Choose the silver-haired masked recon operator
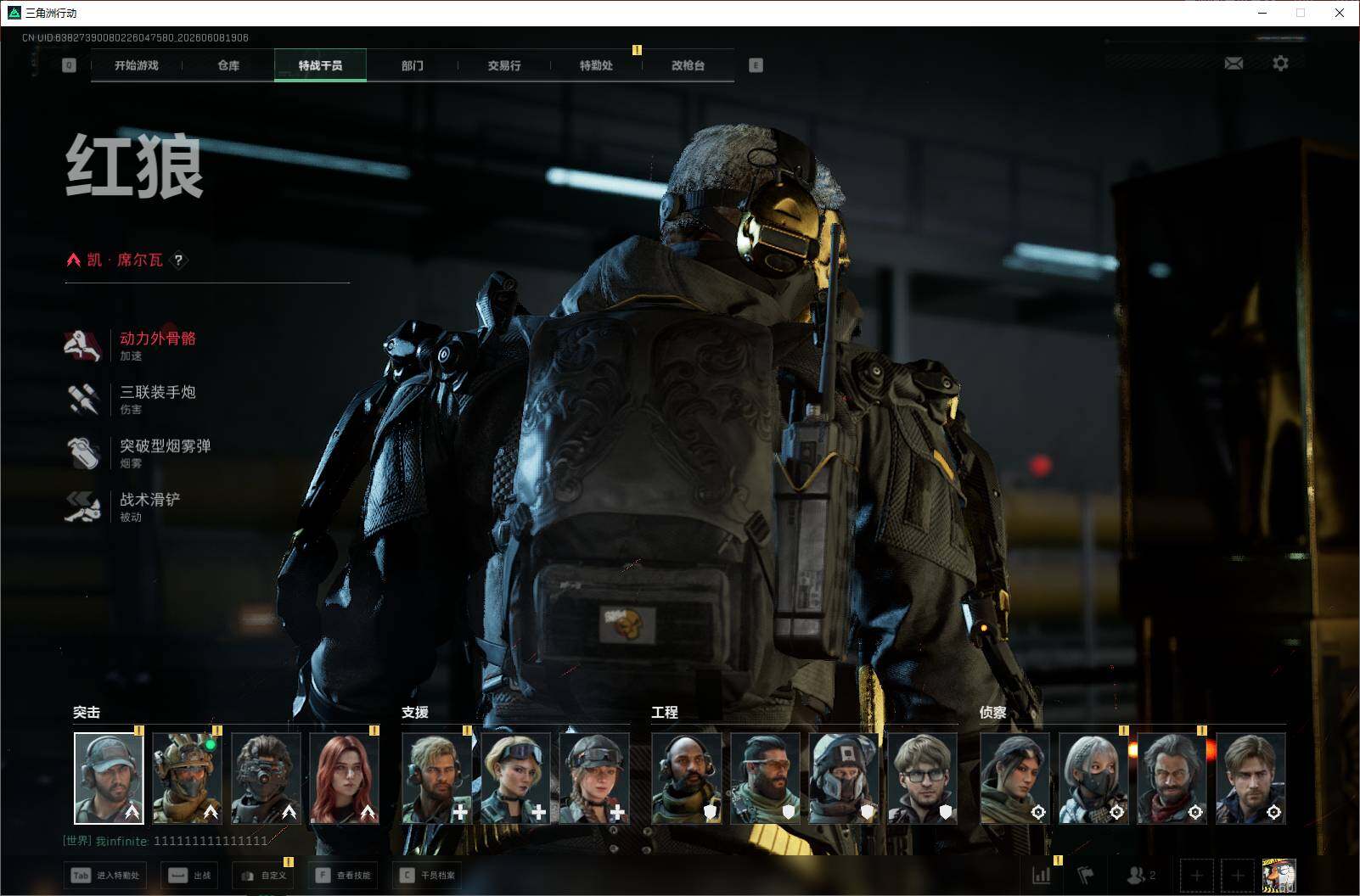 [x=1093, y=778]
